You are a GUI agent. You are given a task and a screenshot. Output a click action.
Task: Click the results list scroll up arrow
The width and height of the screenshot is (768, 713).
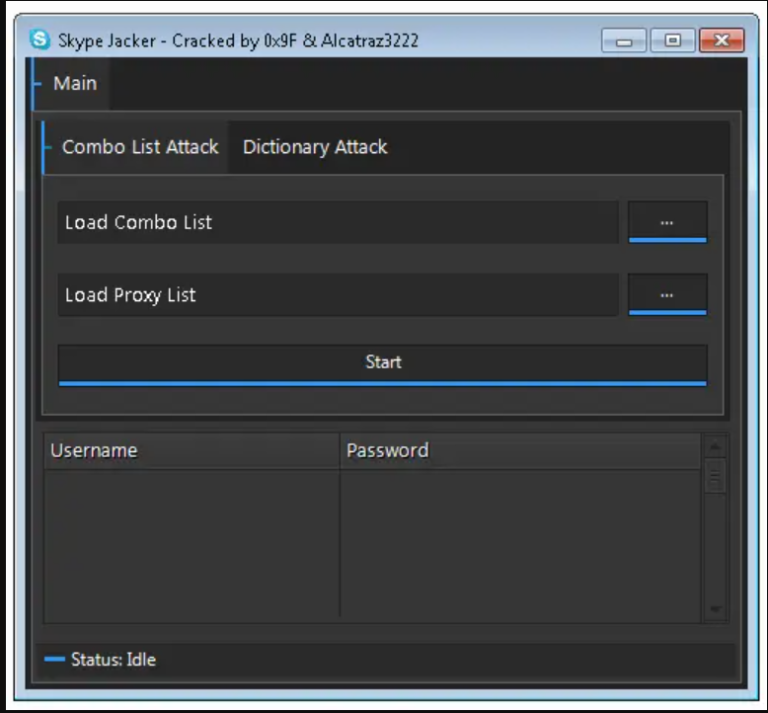(715, 446)
